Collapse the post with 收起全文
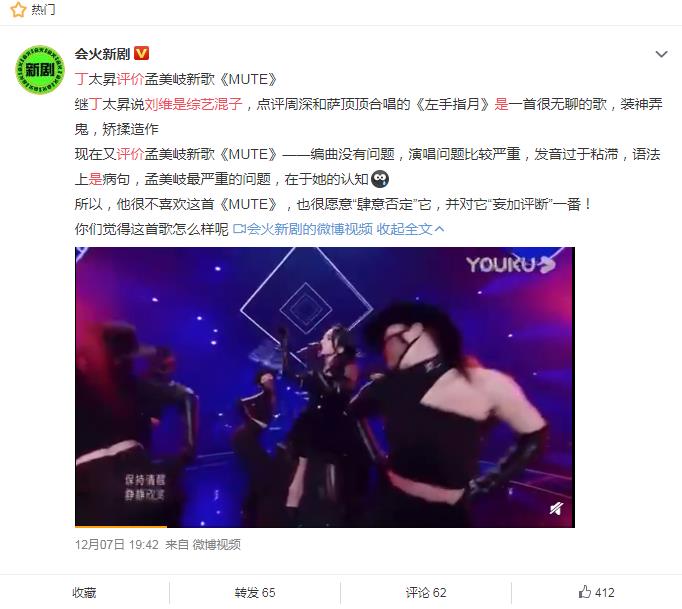Viewport: 682px width, 609px height. pyautogui.click(x=410, y=229)
